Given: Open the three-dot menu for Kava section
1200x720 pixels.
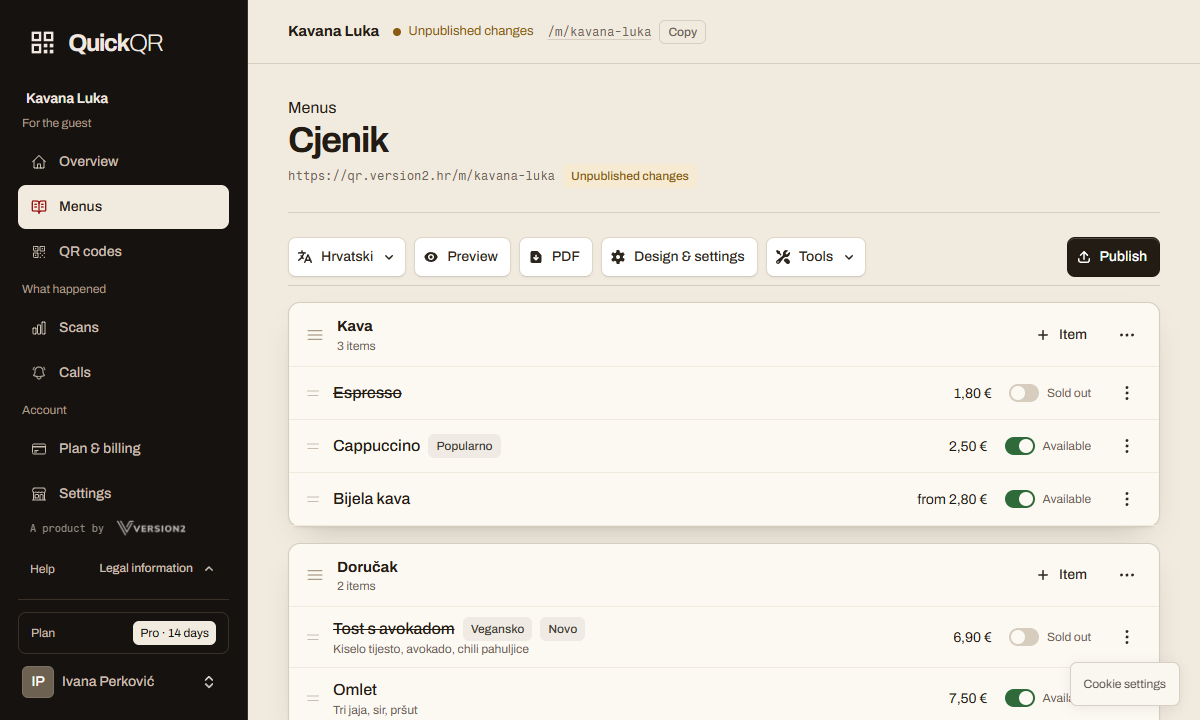Looking at the screenshot, I should coord(1127,335).
